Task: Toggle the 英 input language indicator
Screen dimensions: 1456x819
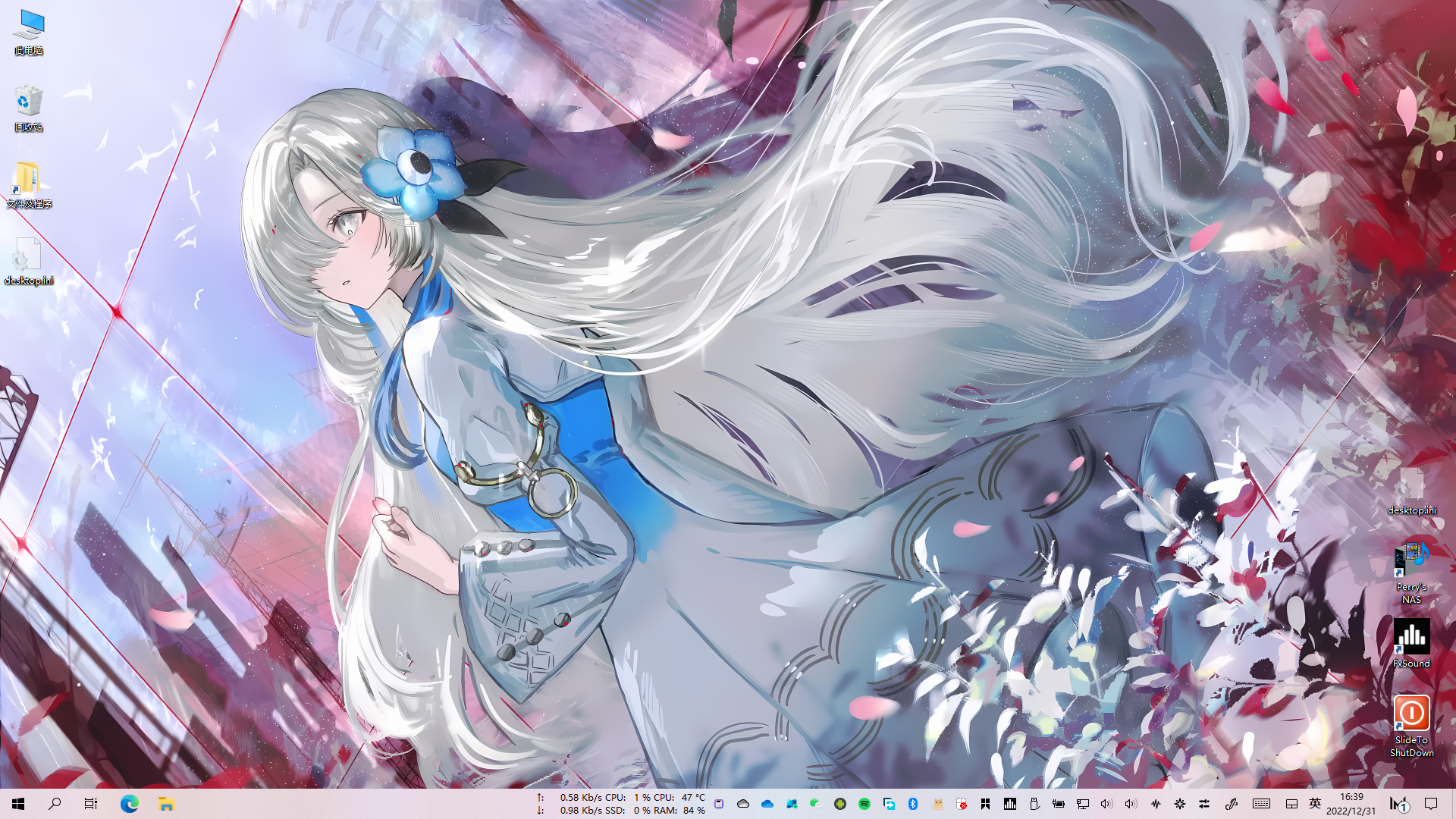Action: (1315, 804)
